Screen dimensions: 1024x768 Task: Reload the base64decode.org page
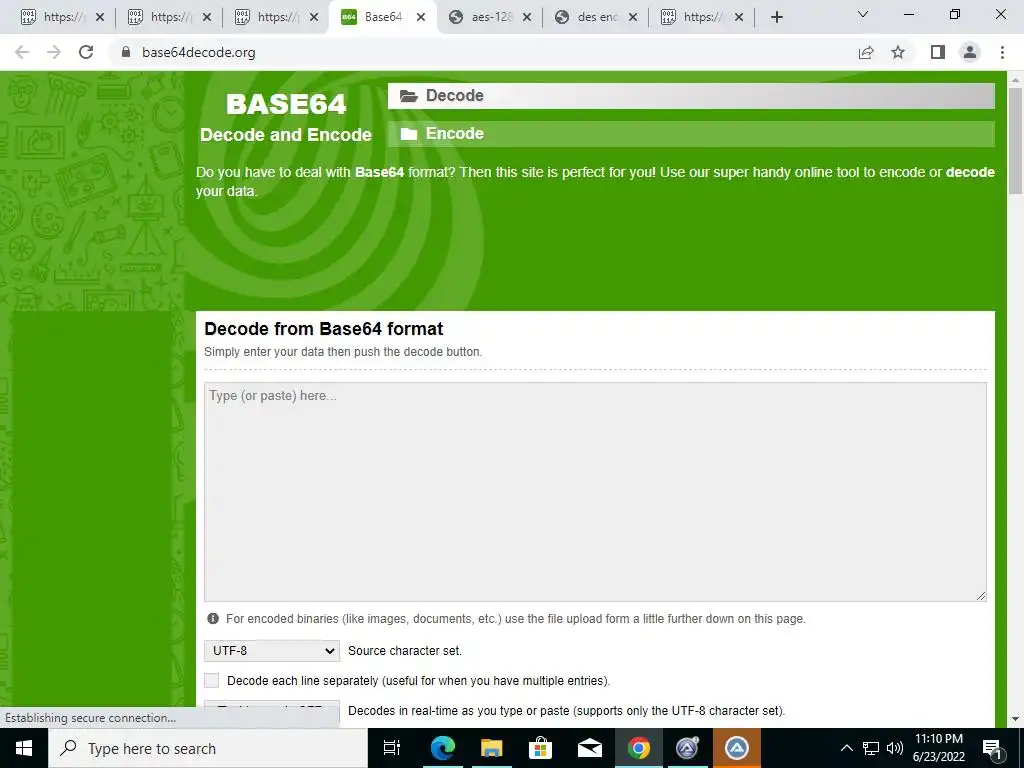86,52
